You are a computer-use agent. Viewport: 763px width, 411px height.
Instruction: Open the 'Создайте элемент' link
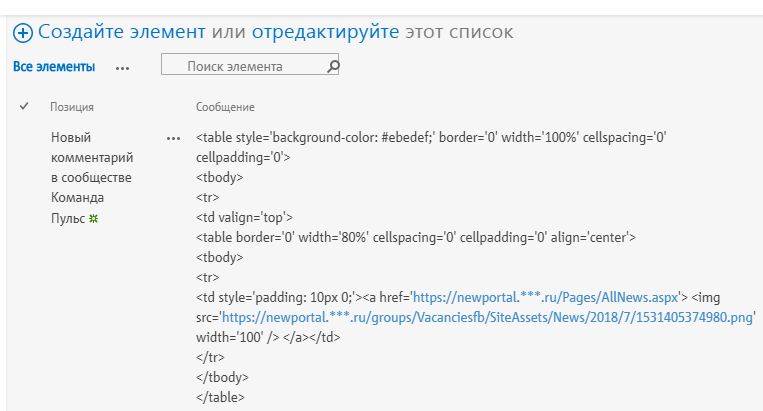pos(123,33)
